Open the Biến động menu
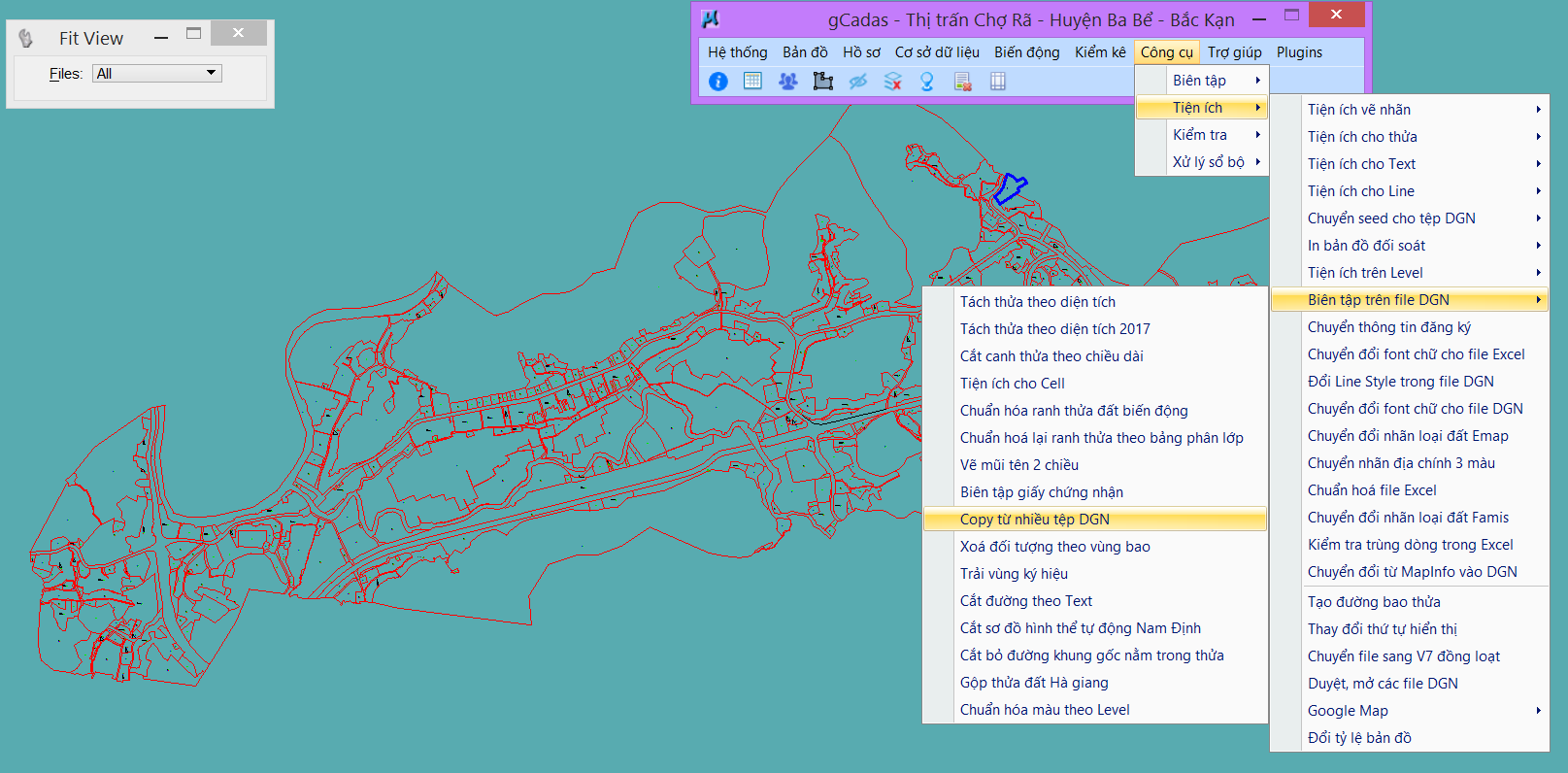 coord(1026,52)
